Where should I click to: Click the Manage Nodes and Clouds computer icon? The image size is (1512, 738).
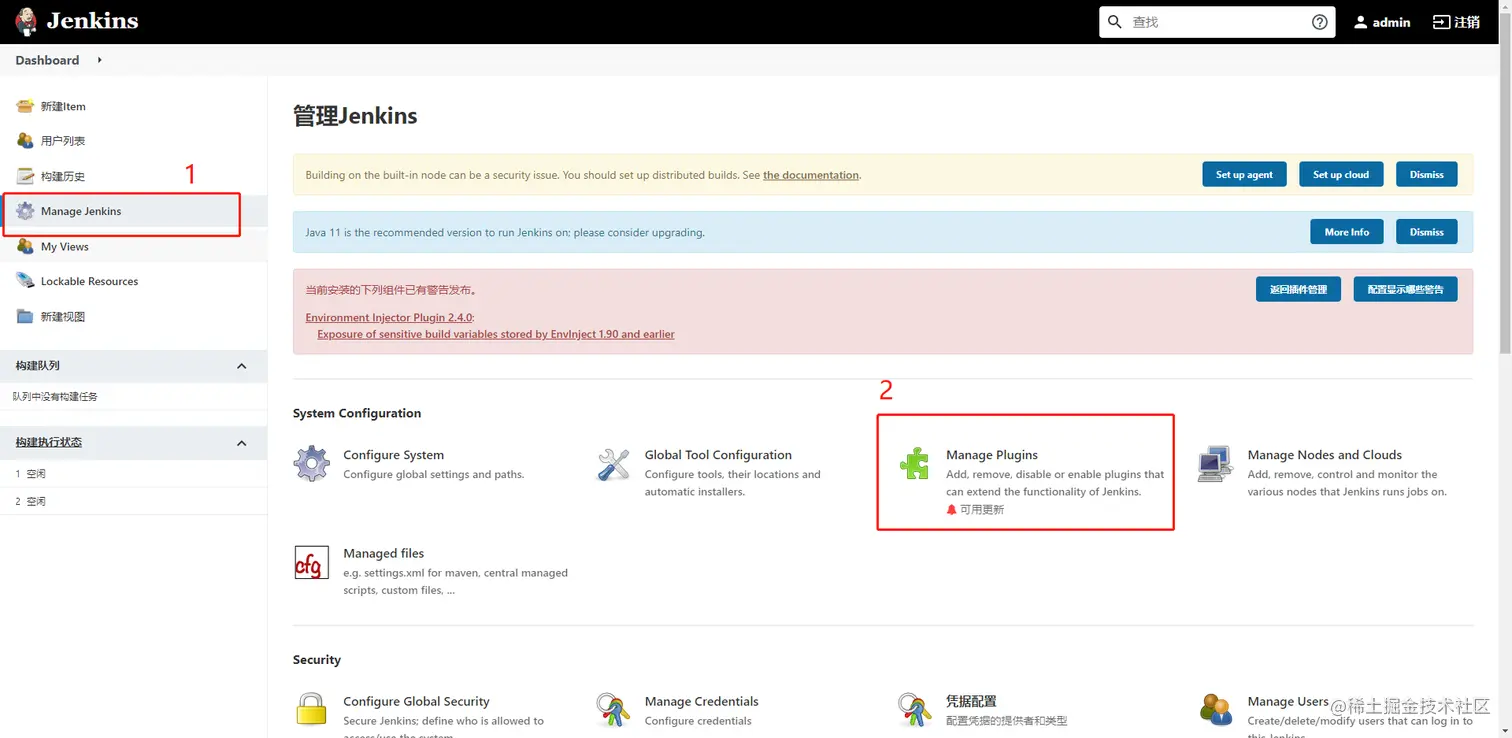[x=1215, y=464]
